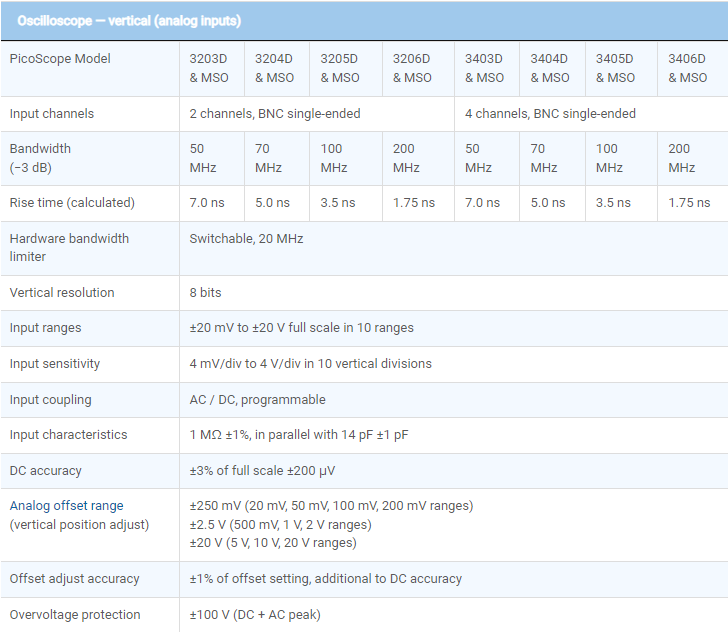
Task: Click the Input ranges label
Action: [46, 328]
